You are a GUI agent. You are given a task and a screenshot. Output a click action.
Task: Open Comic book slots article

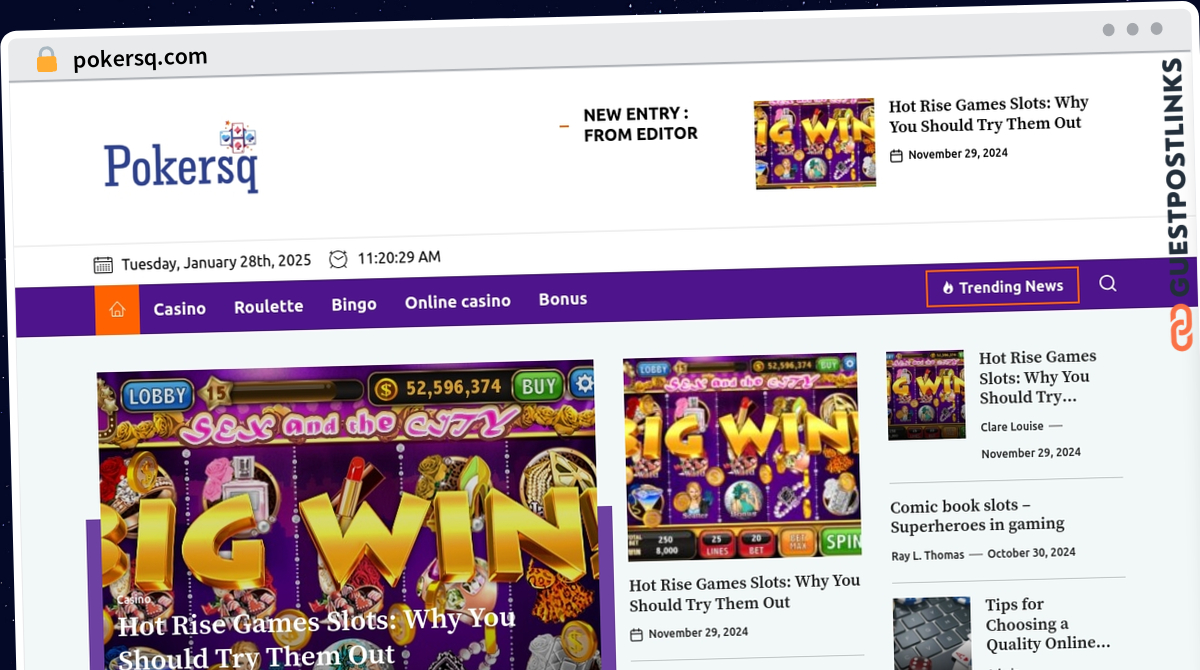point(977,515)
